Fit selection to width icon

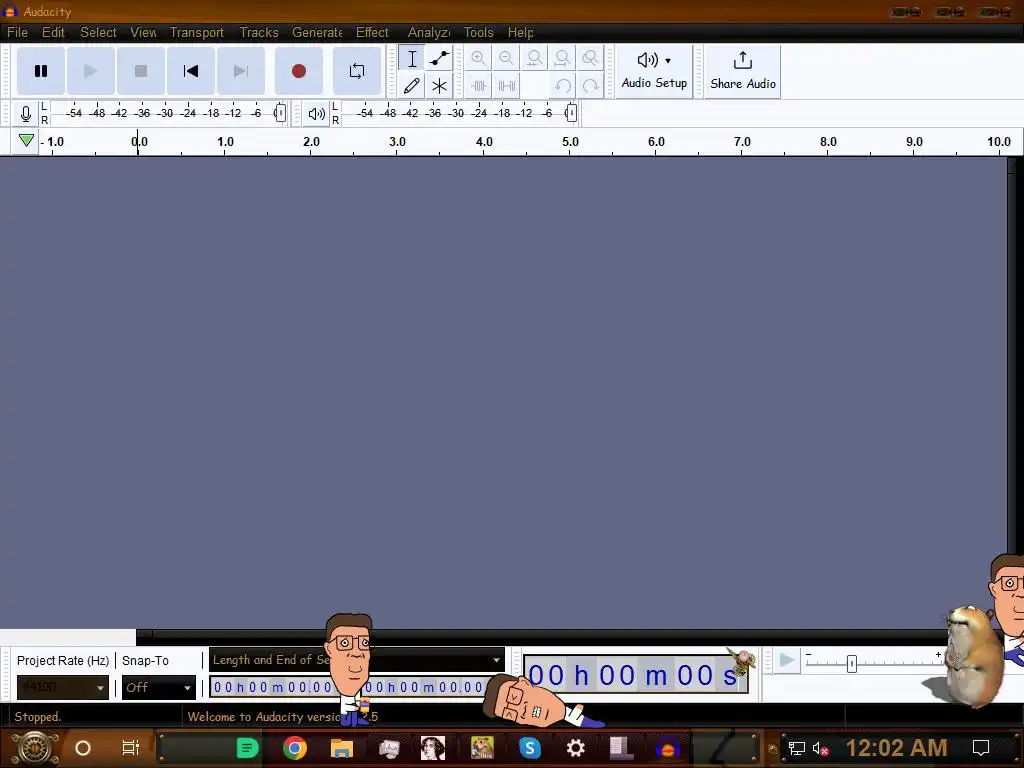click(x=534, y=59)
